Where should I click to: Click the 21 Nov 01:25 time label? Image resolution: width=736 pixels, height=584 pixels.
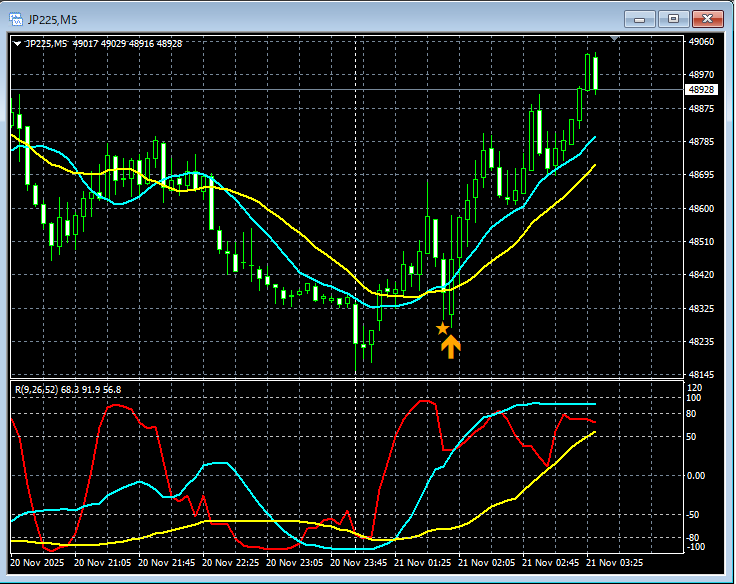422,562
